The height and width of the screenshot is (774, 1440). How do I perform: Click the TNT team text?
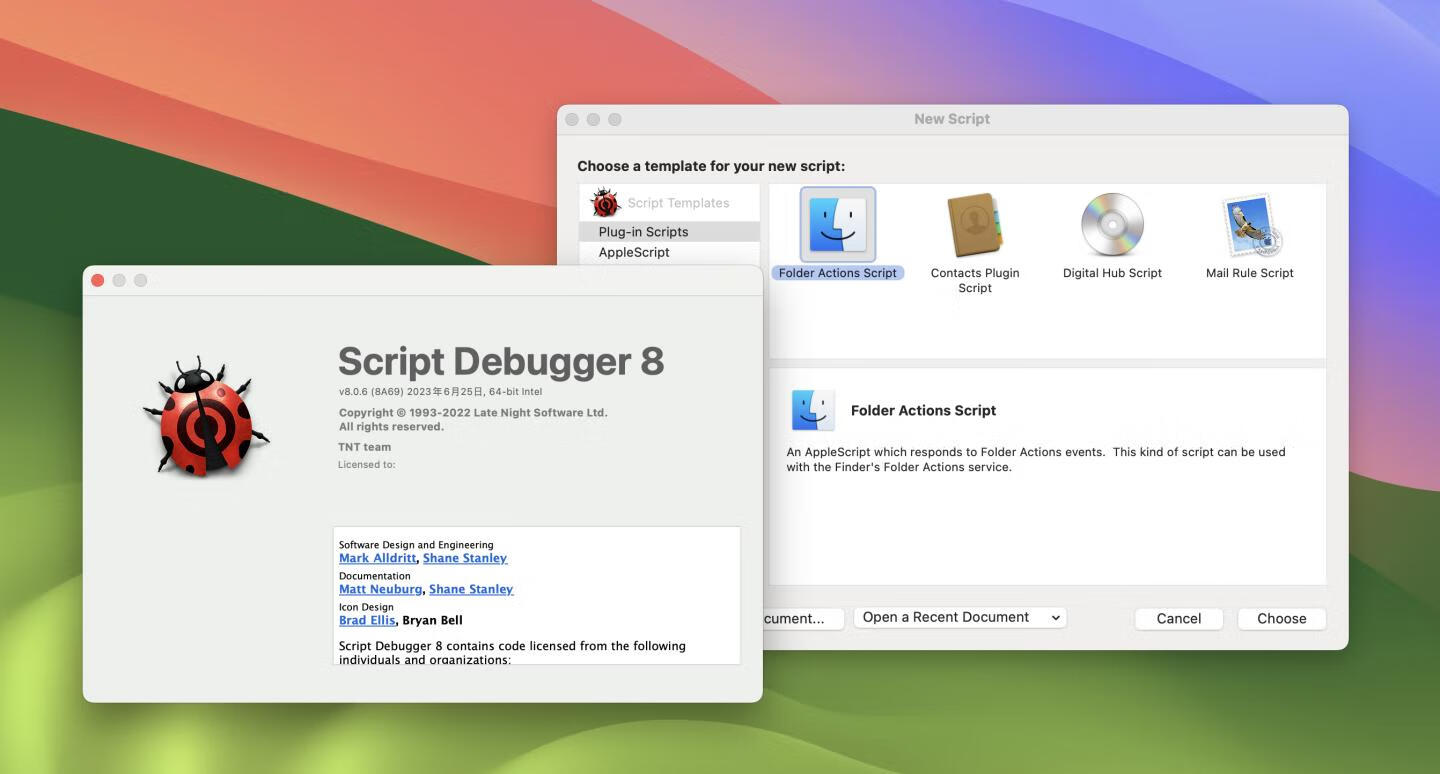pos(365,447)
